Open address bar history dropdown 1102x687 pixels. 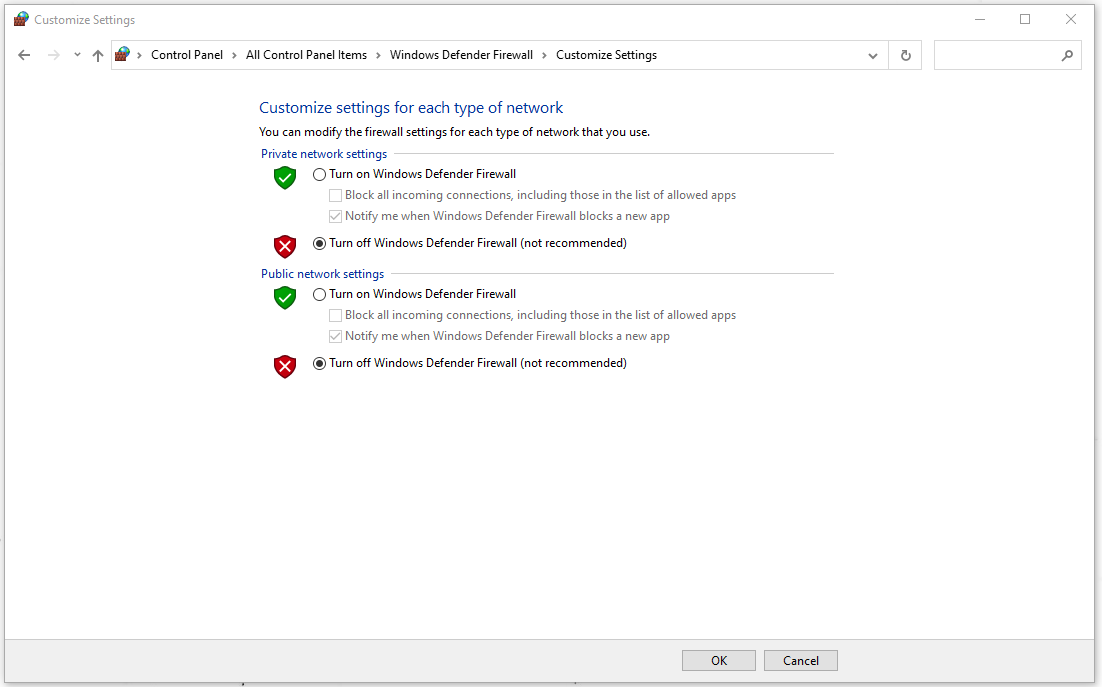pyautogui.click(x=872, y=55)
